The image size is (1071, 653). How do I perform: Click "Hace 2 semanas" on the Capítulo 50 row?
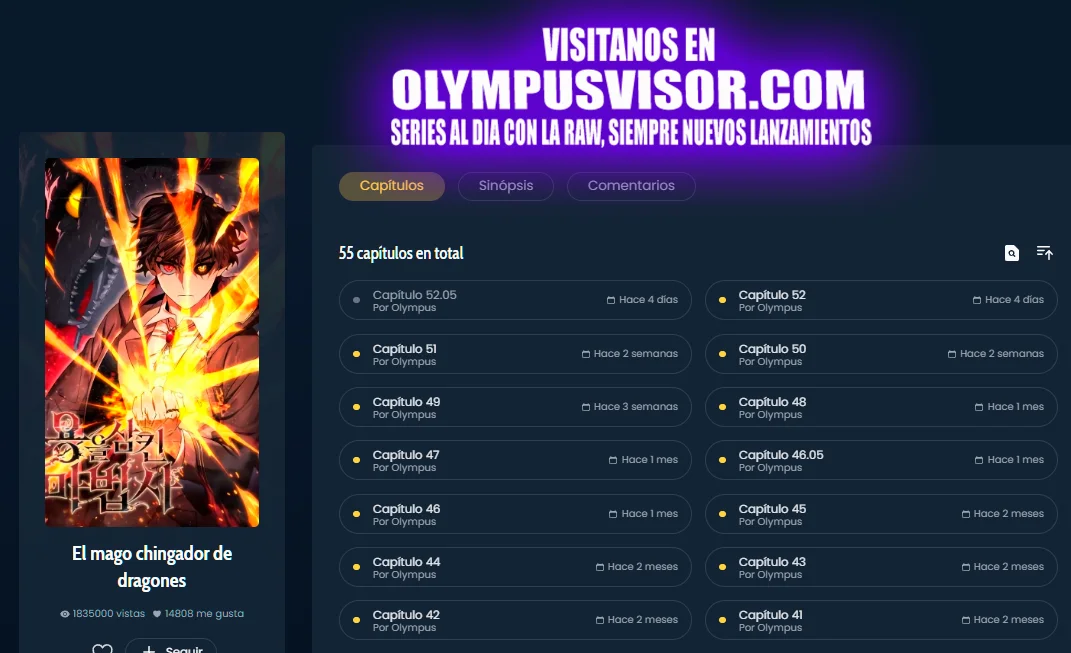[1002, 354]
